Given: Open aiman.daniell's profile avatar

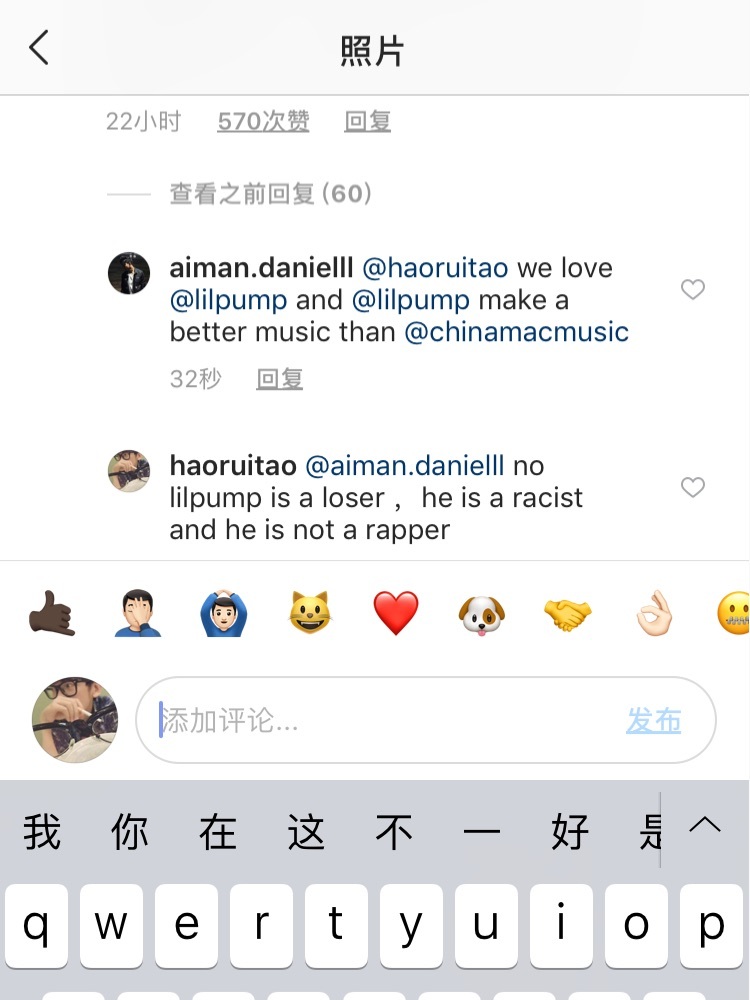Looking at the screenshot, I should [x=129, y=273].
